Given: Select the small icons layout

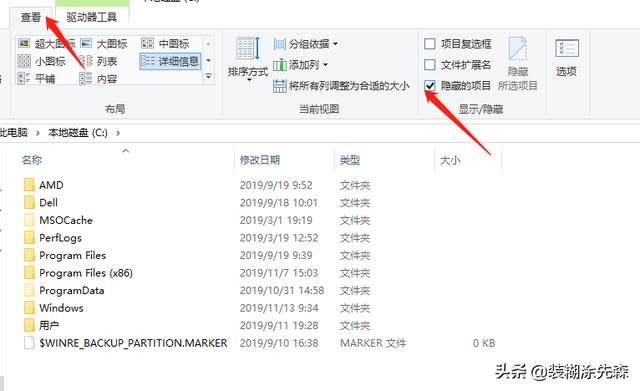Looking at the screenshot, I should [42, 61].
